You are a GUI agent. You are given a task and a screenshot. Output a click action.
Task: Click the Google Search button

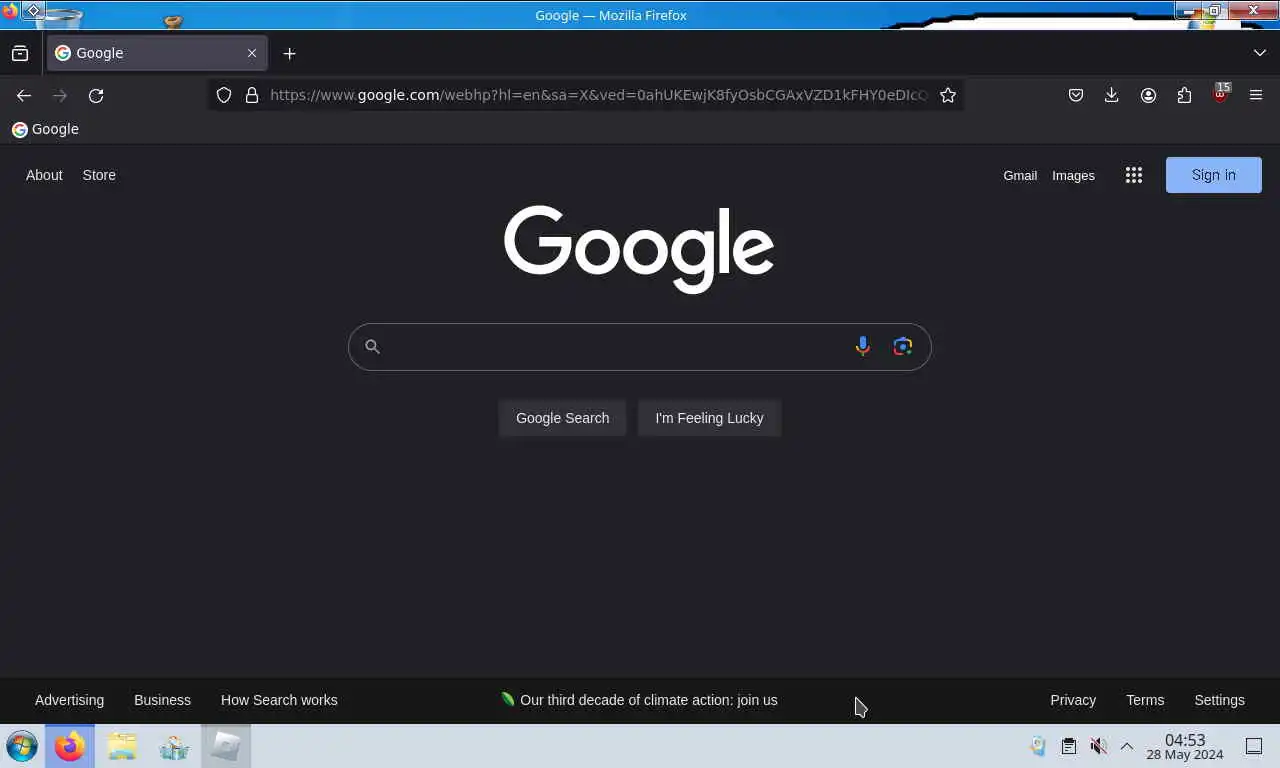pyautogui.click(x=562, y=418)
